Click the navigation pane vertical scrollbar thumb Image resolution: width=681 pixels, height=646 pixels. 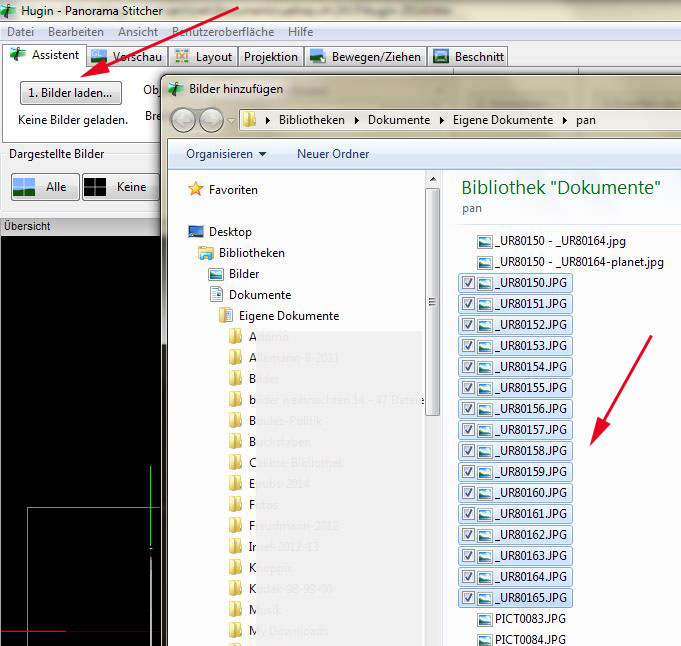[x=433, y=302]
